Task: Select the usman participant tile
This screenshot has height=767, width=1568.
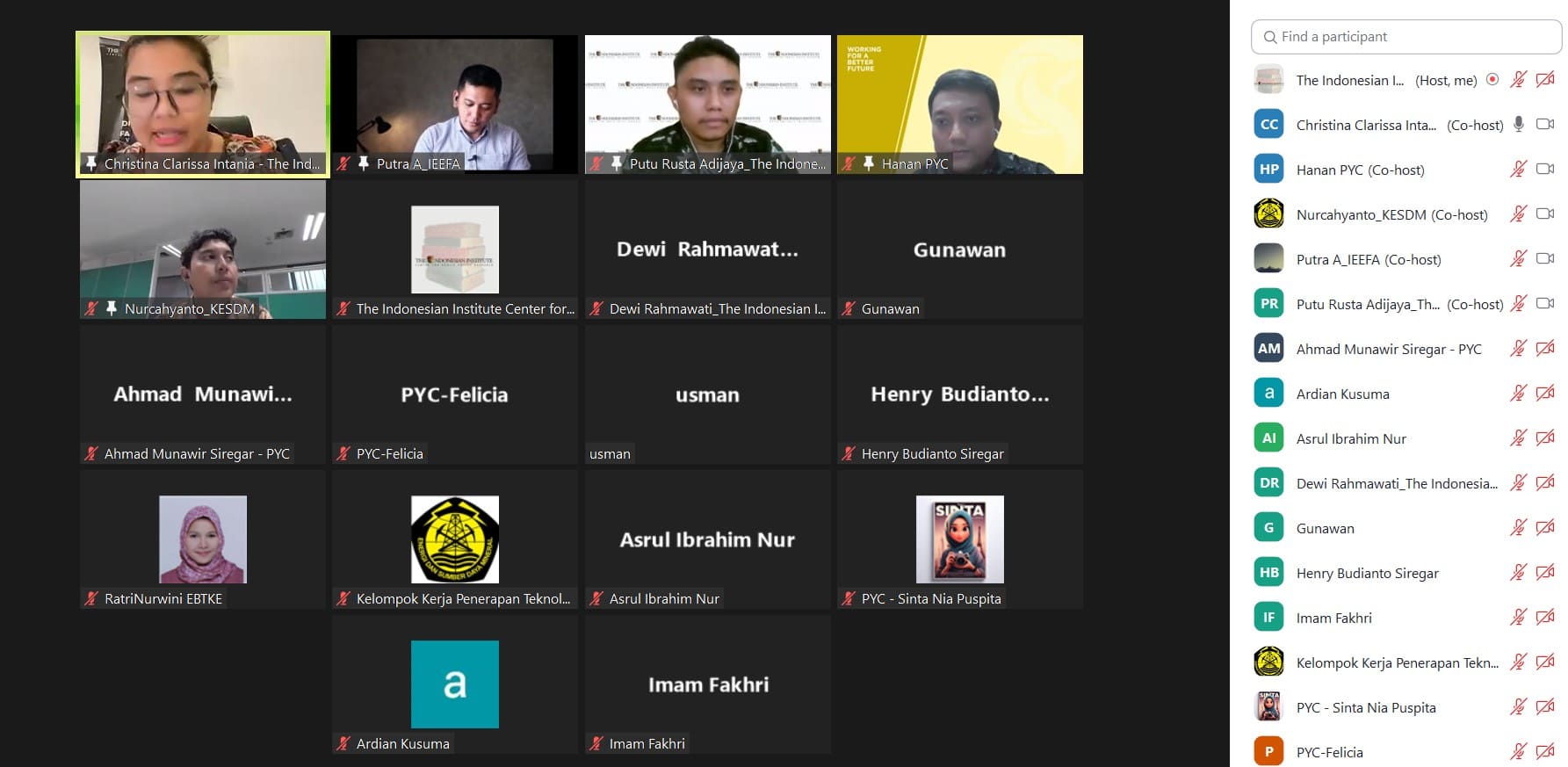Action: tap(708, 394)
